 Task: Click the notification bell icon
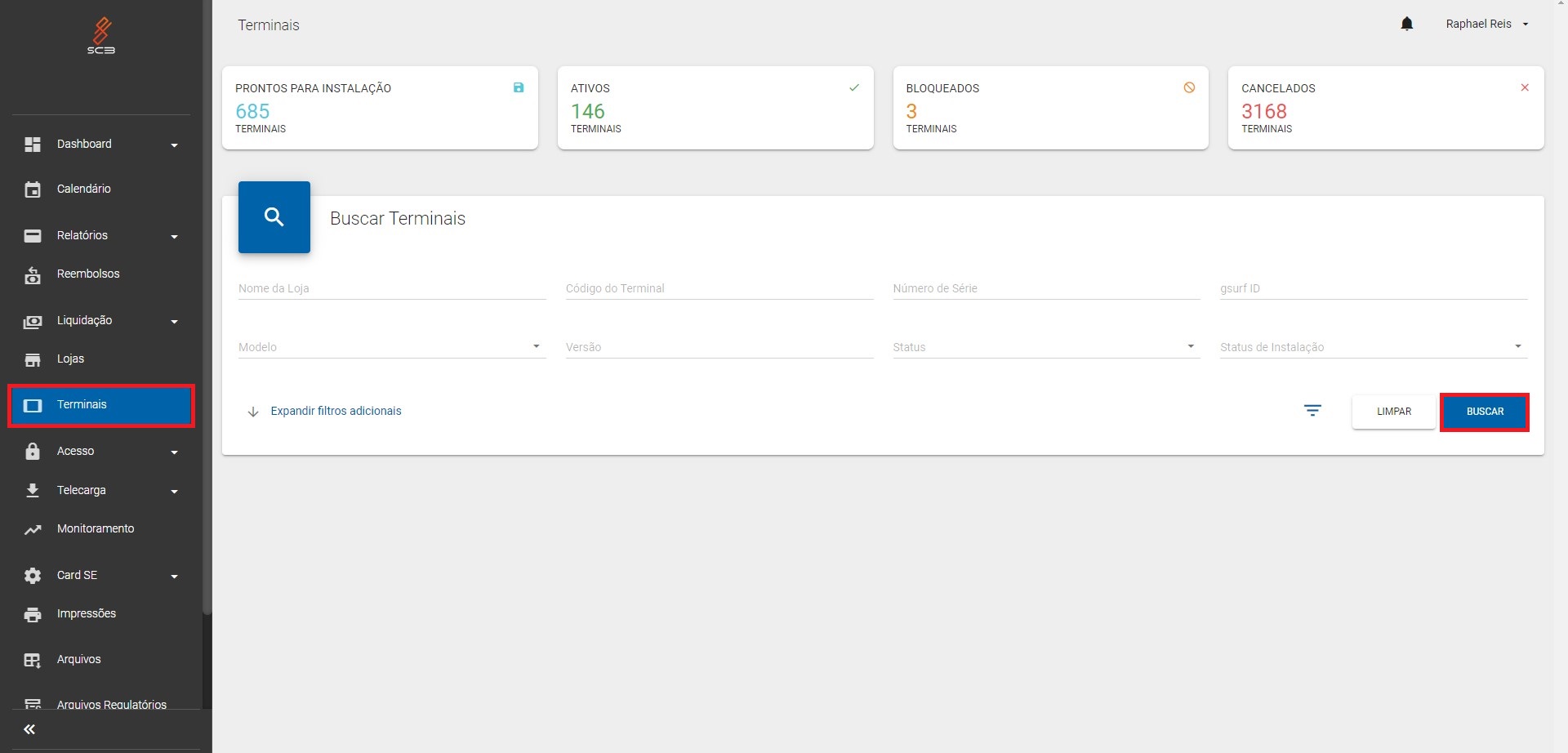[x=1406, y=25]
